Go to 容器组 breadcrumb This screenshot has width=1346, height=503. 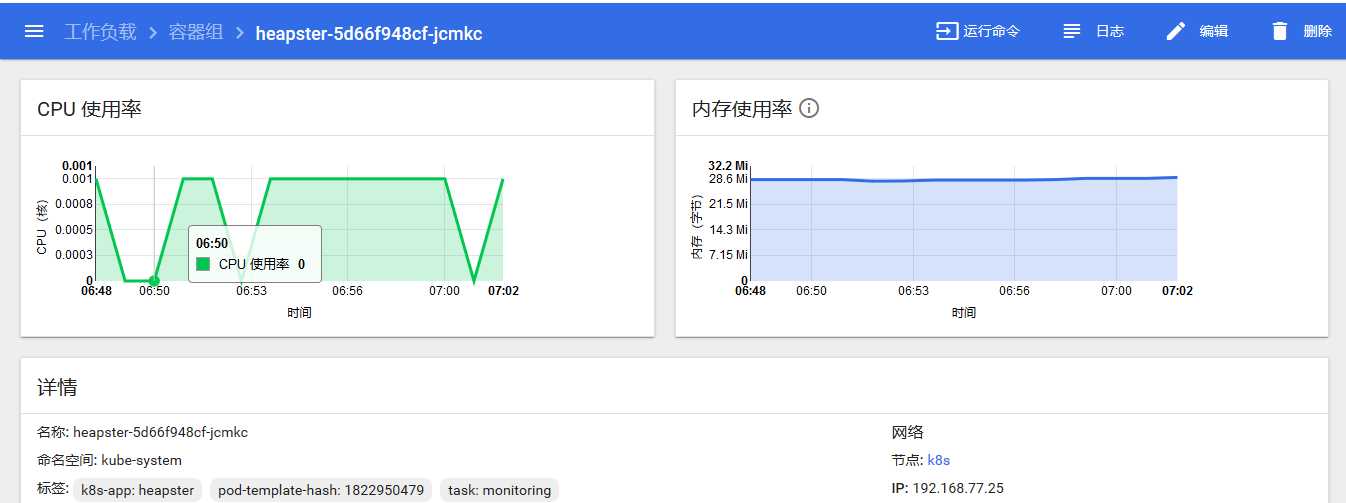[196, 32]
